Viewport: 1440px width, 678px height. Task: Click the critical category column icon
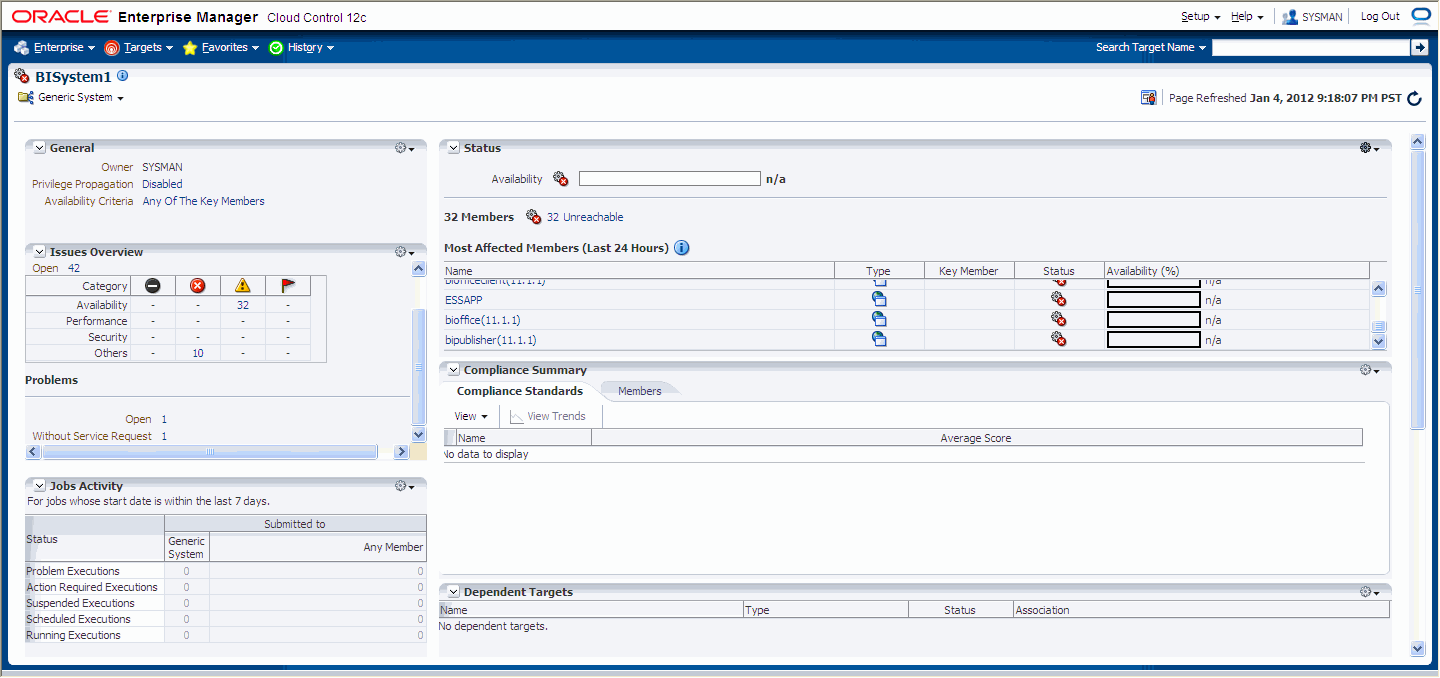pyautogui.click(x=198, y=286)
